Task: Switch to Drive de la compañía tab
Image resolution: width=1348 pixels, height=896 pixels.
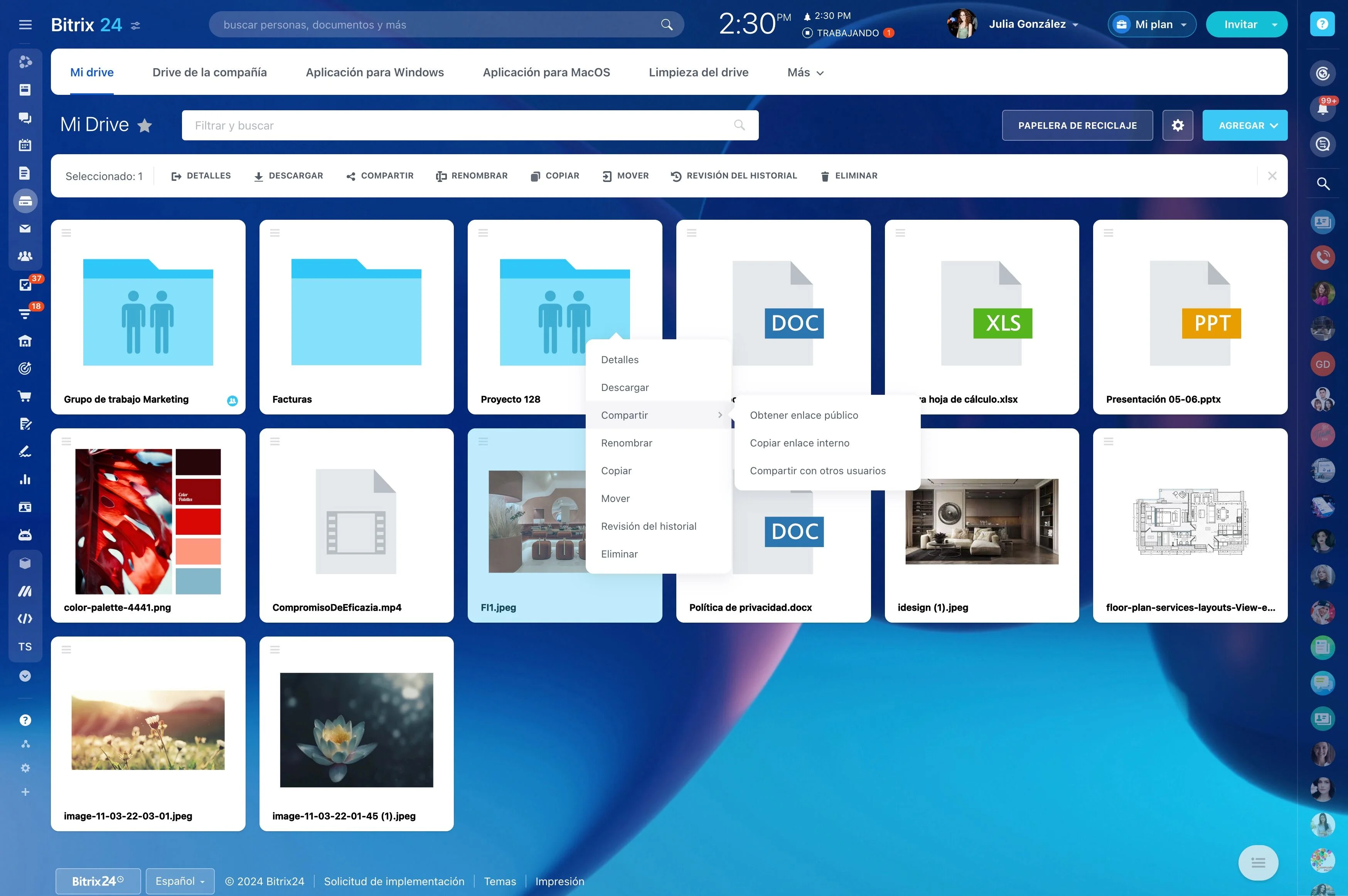Action: click(209, 72)
